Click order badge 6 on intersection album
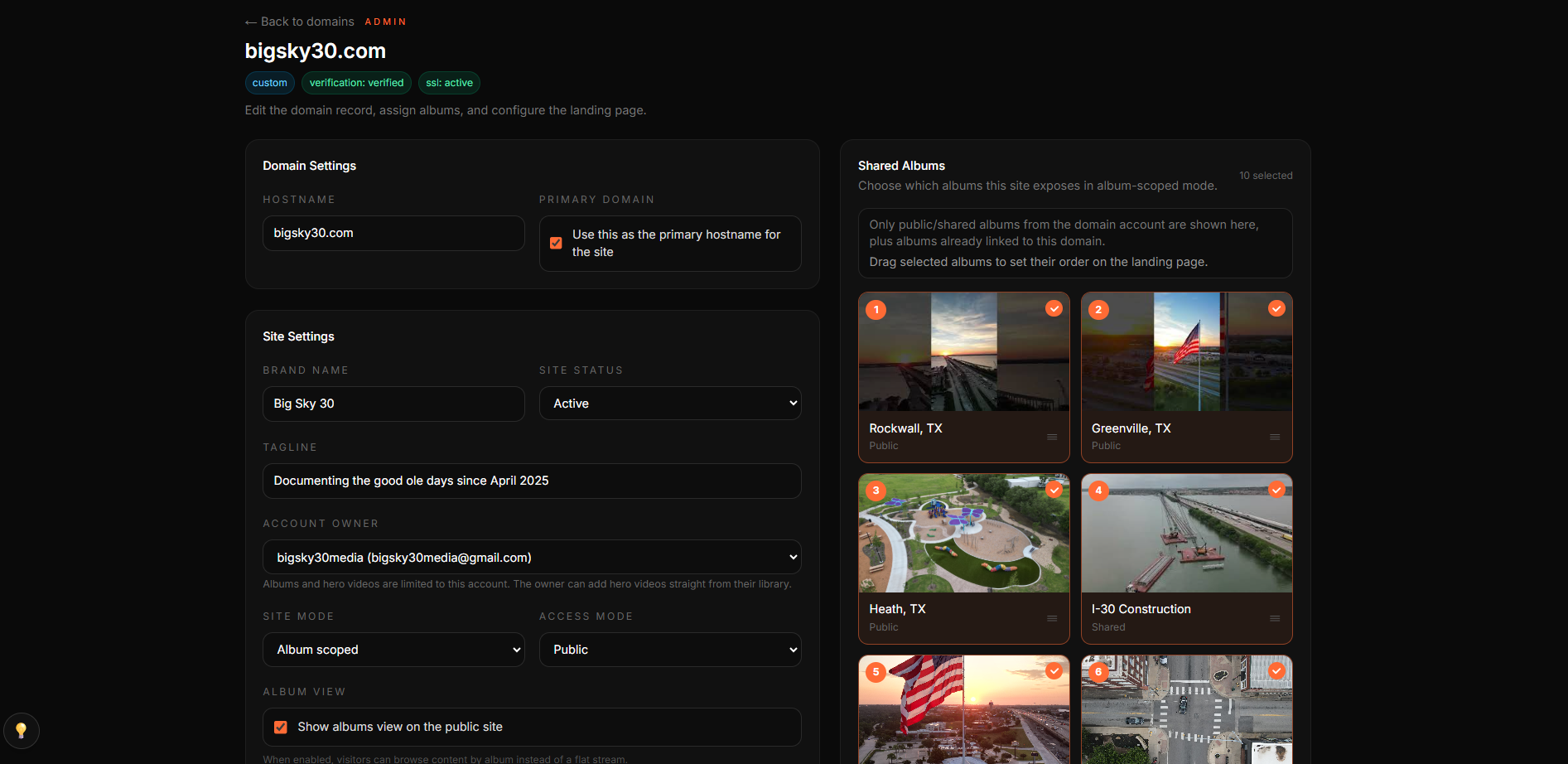This screenshot has width=1568, height=764. point(1098,672)
